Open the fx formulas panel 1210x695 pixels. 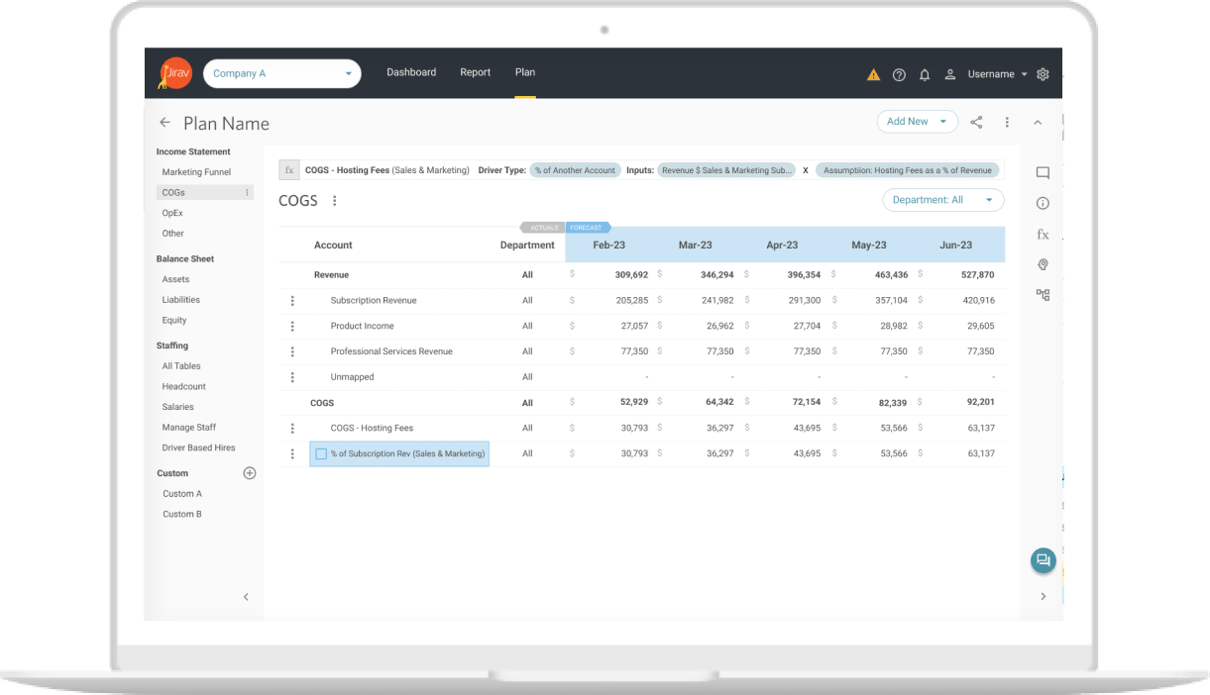click(x=1042, y=234)
